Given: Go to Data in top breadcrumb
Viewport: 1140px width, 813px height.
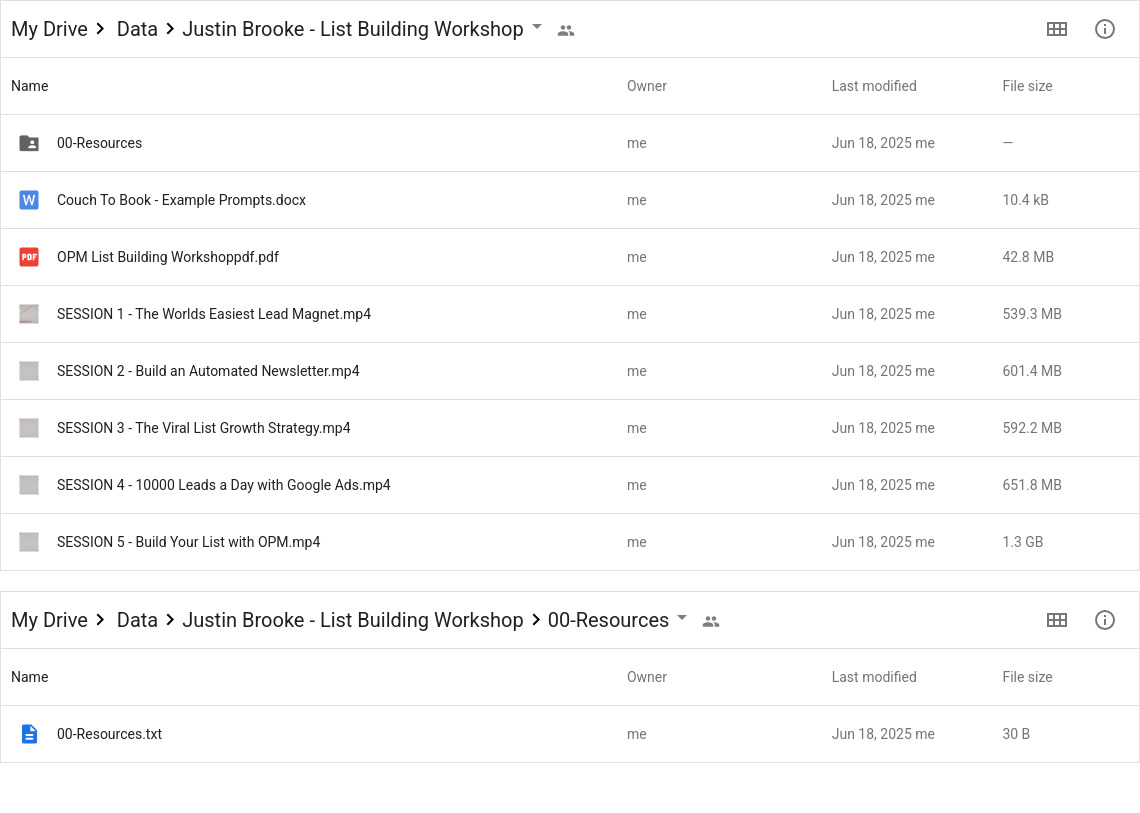Looking at the screenshot, I should point(137,29).
